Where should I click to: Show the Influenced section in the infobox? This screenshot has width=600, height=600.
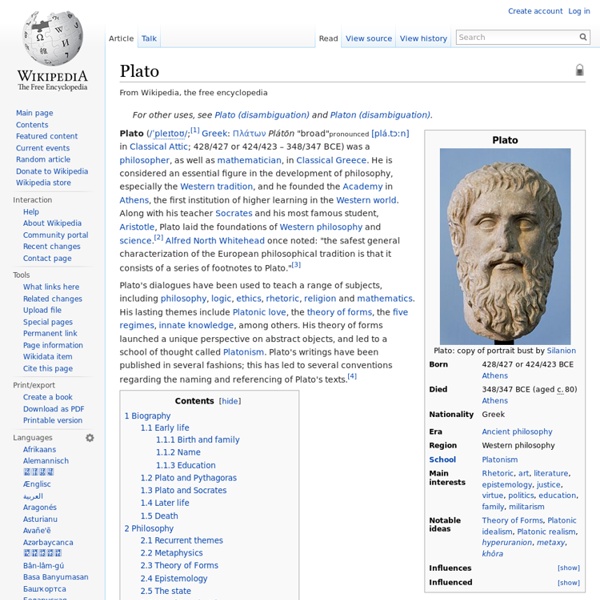569,582
